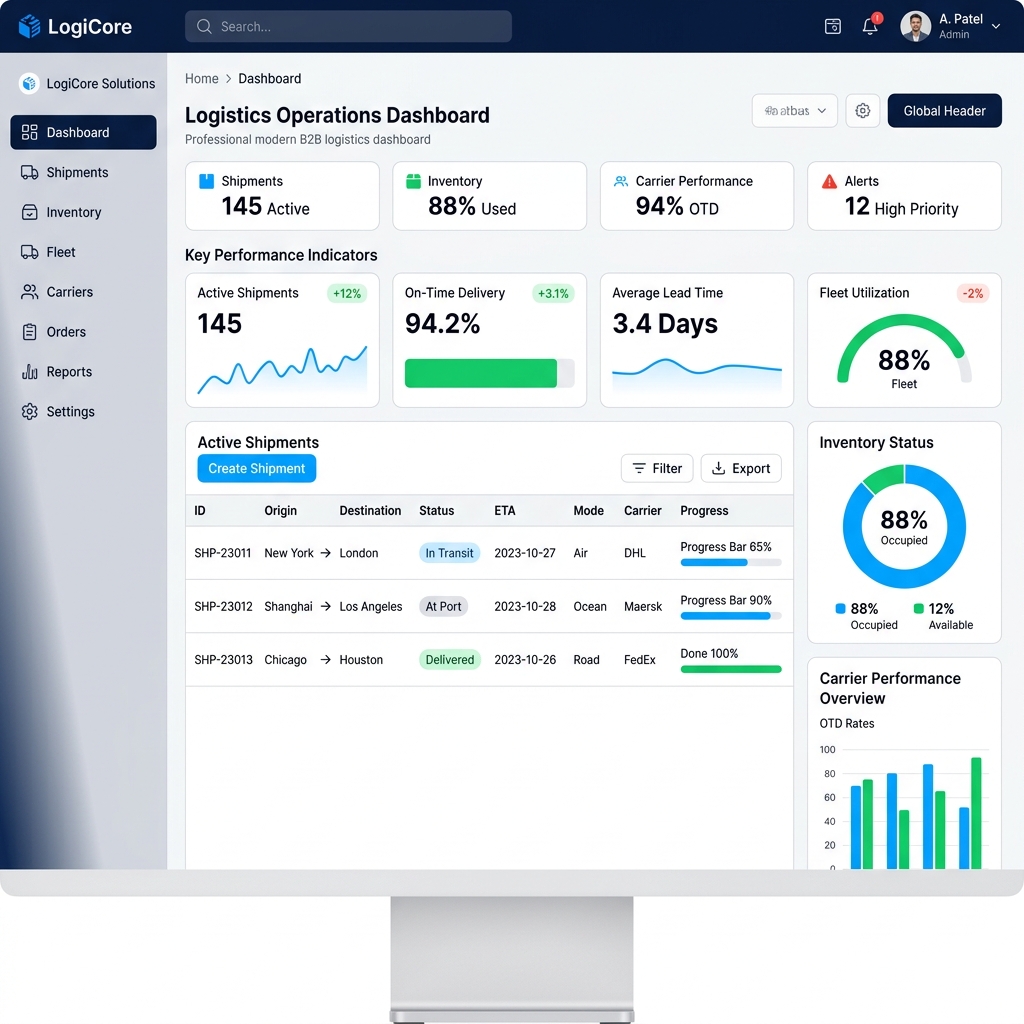Click the Create Shipment button
Viewport: 1024px width, 1024px height.
click(x=256, y=468)
